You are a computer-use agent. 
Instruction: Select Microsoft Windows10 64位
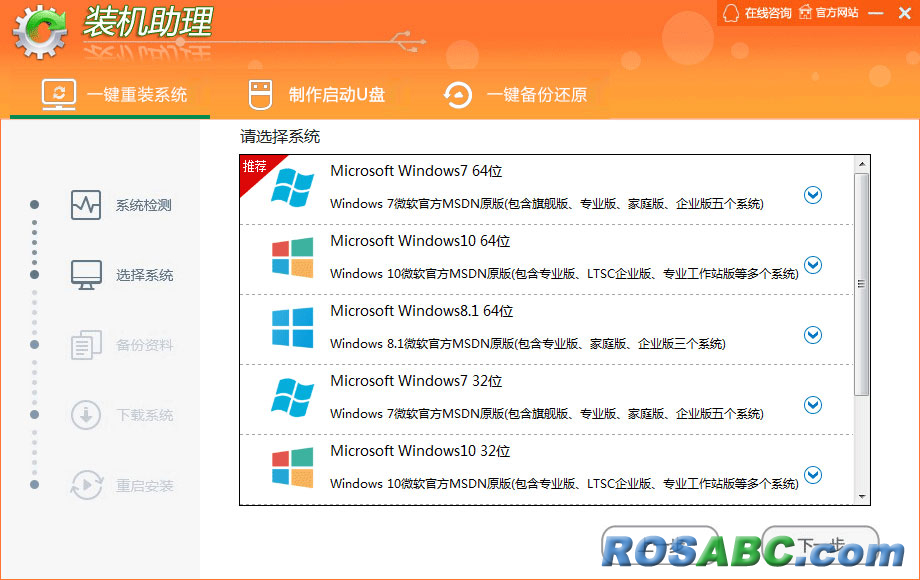tap(420, 240)
